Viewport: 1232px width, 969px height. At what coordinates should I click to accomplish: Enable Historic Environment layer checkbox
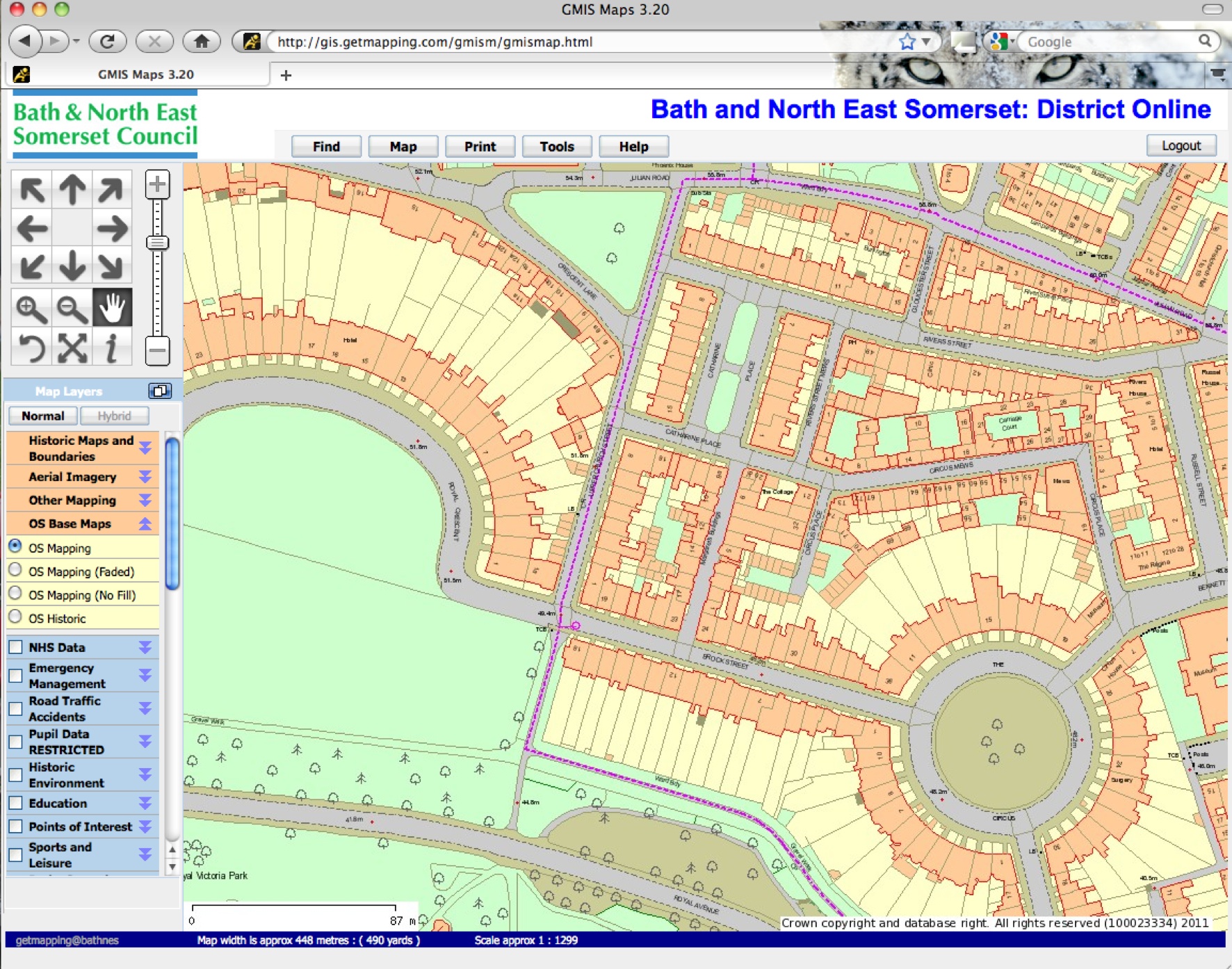coord(15,774)
